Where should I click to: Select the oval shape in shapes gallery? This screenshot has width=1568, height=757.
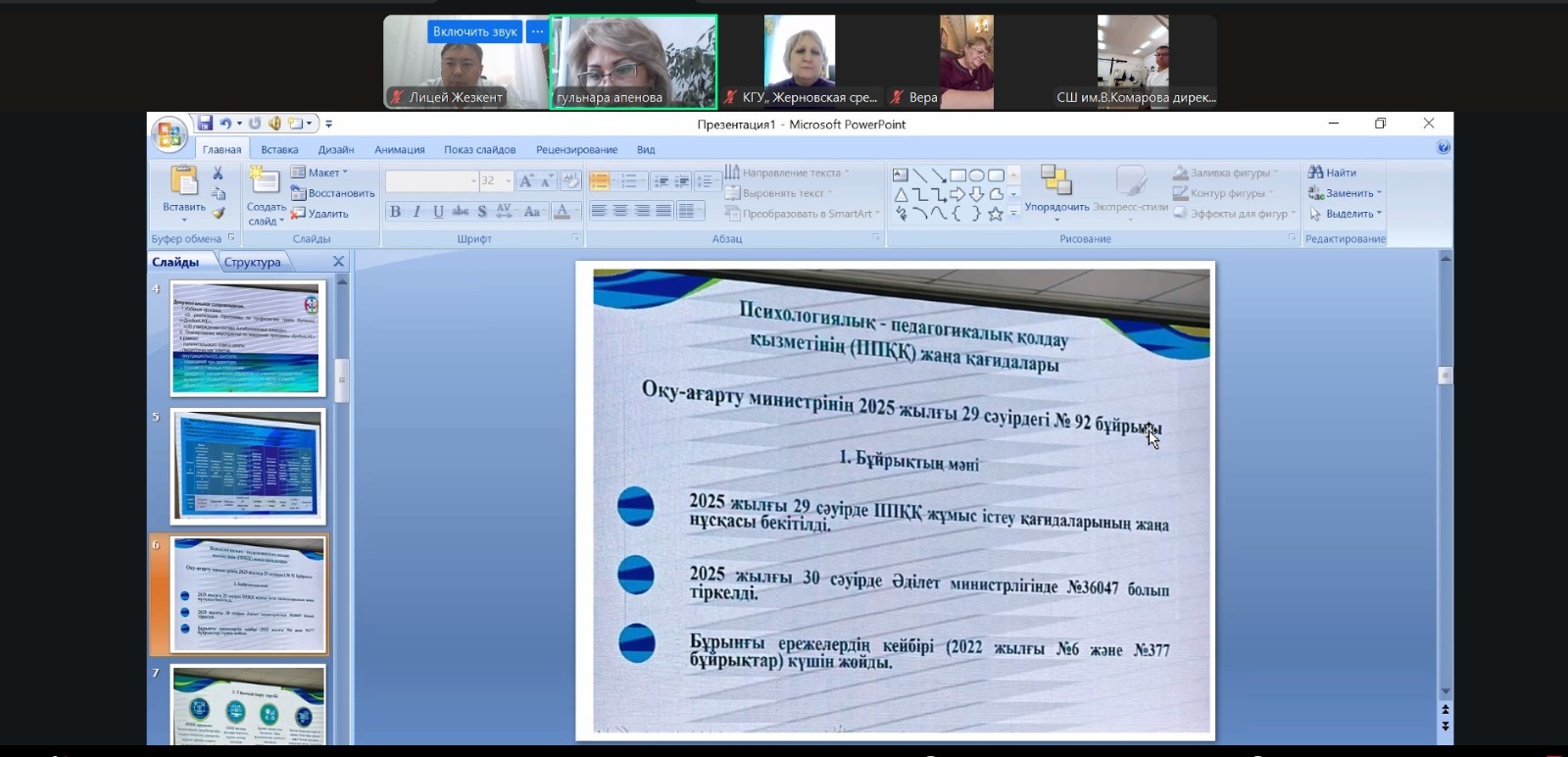point(977,176)
